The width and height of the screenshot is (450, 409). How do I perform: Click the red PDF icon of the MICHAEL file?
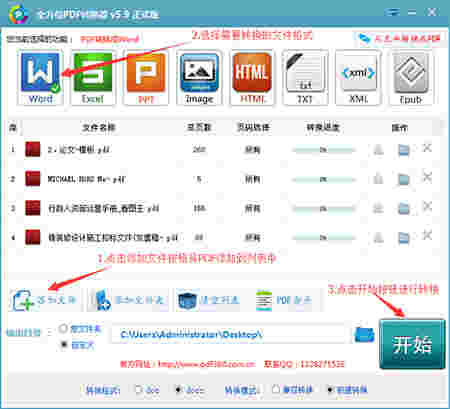click(33, 179)
